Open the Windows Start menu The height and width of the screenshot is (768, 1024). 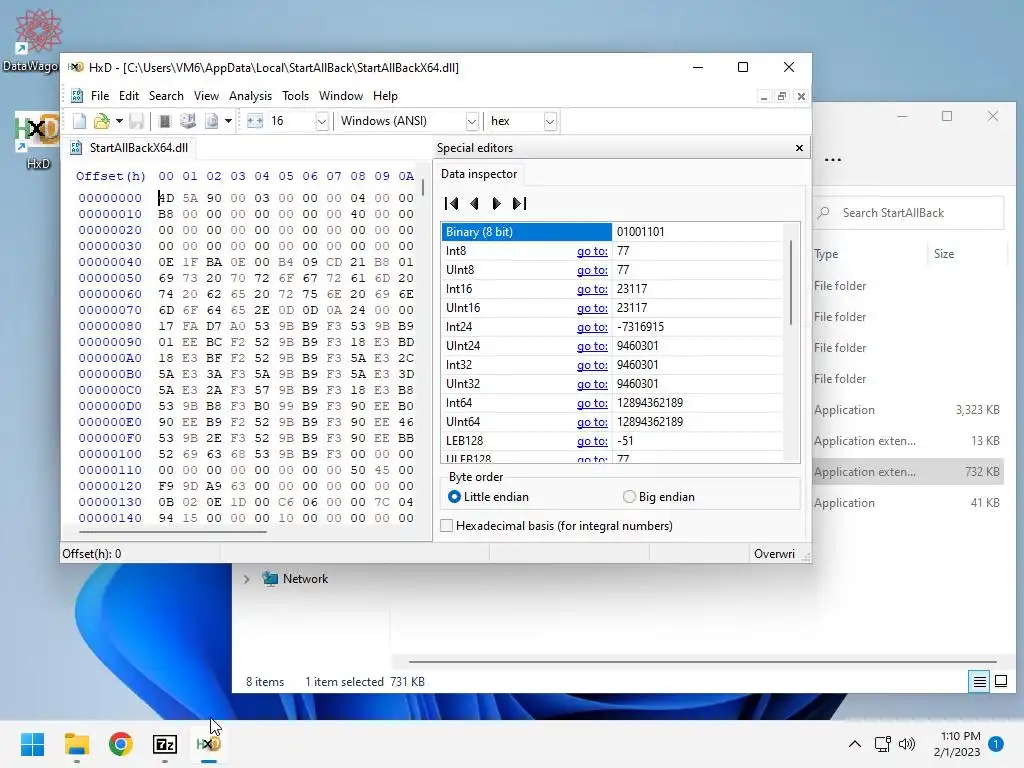[33, 744]
